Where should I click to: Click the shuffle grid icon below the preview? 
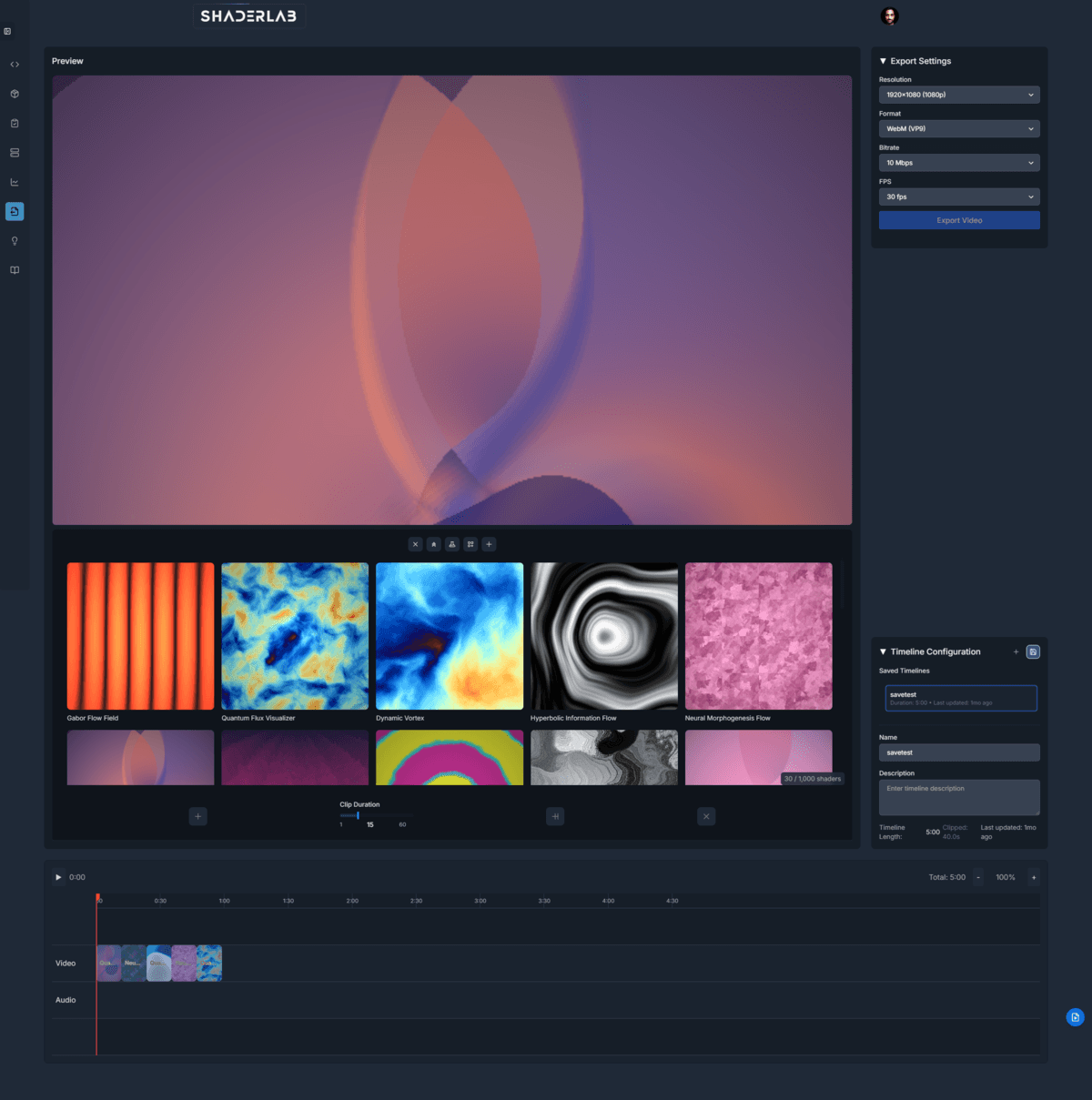click(x=470, y=544)
